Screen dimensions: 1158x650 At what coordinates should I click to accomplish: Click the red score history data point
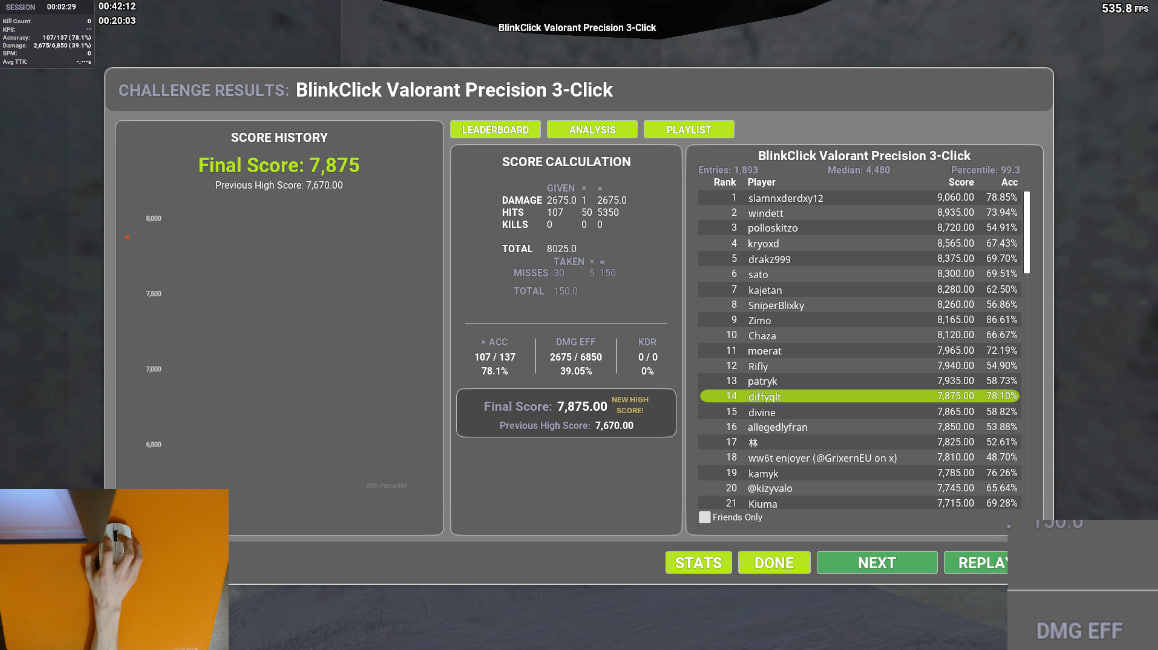point(127,237)
